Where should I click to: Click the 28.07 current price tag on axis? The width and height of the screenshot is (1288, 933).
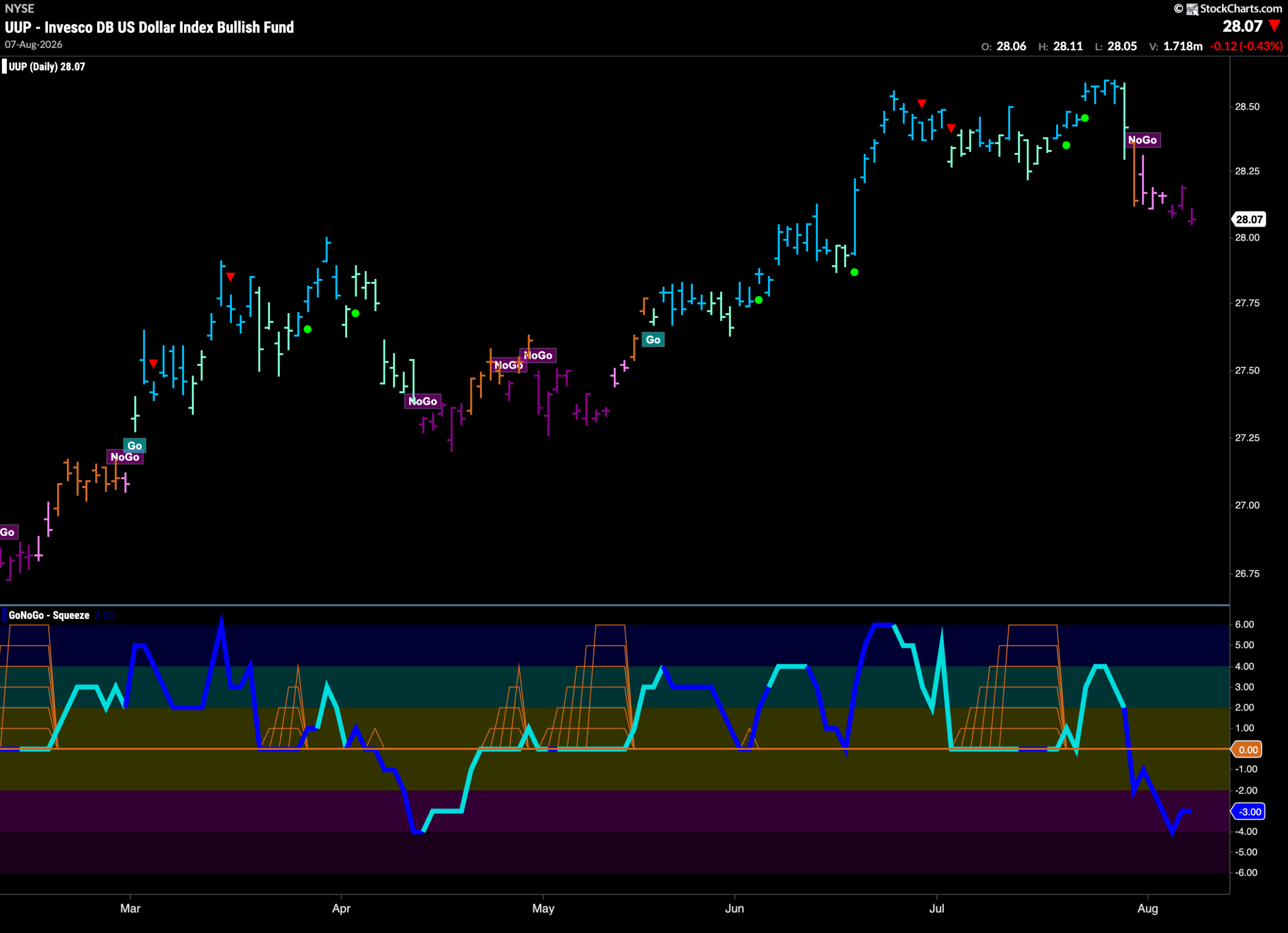(x=1249, y=219)
